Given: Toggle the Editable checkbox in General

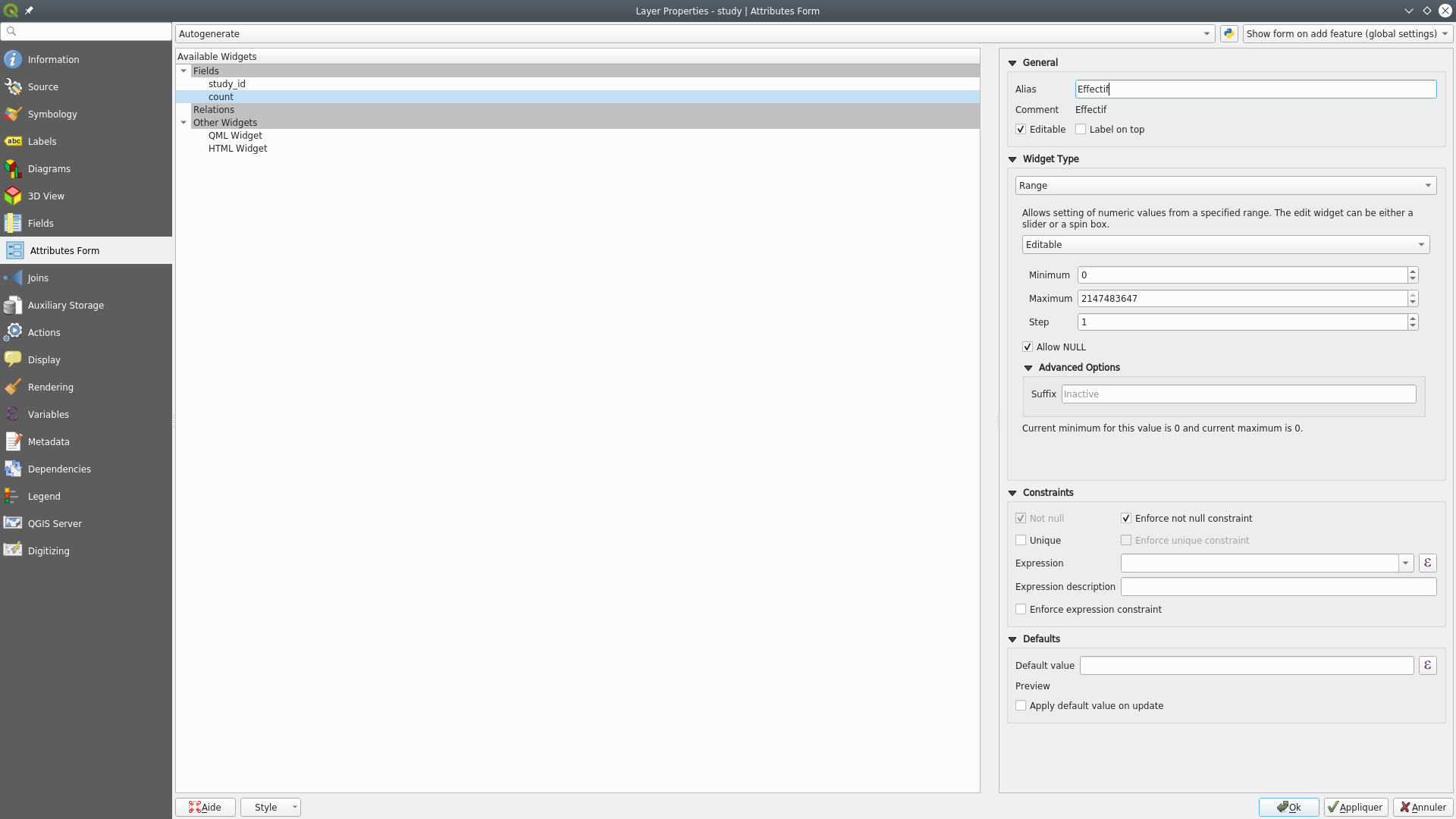Looking at the screenshot, I should [x=1021, y=130].
